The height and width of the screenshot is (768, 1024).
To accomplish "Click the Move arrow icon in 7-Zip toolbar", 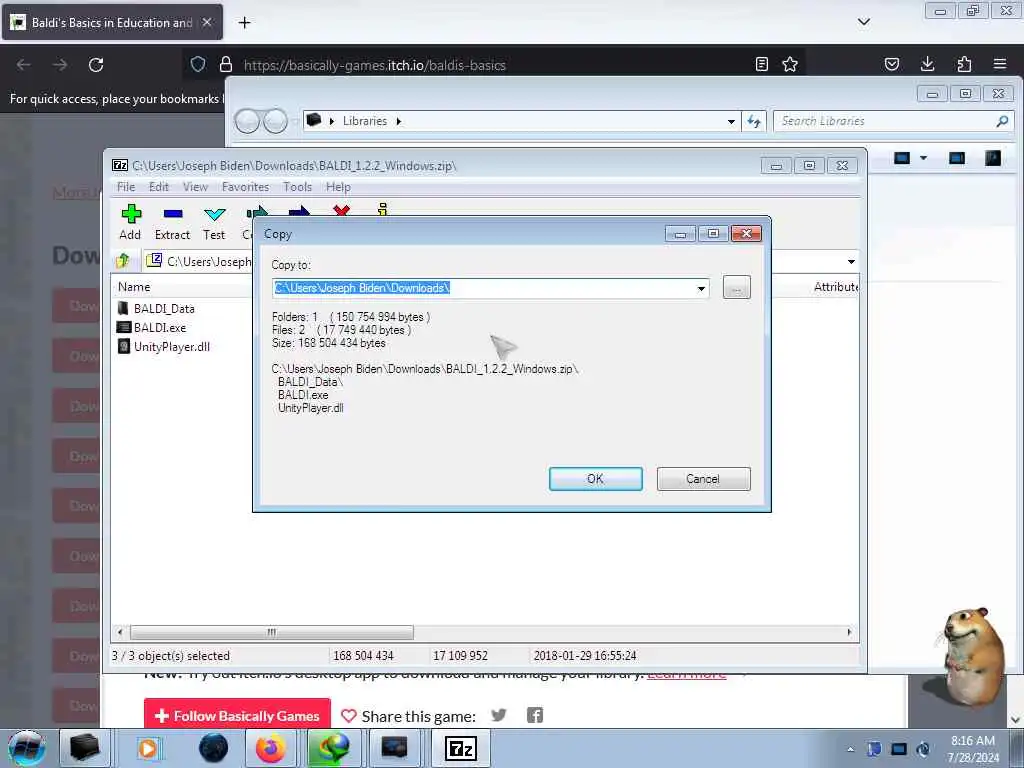I will [x=299, y=212].
